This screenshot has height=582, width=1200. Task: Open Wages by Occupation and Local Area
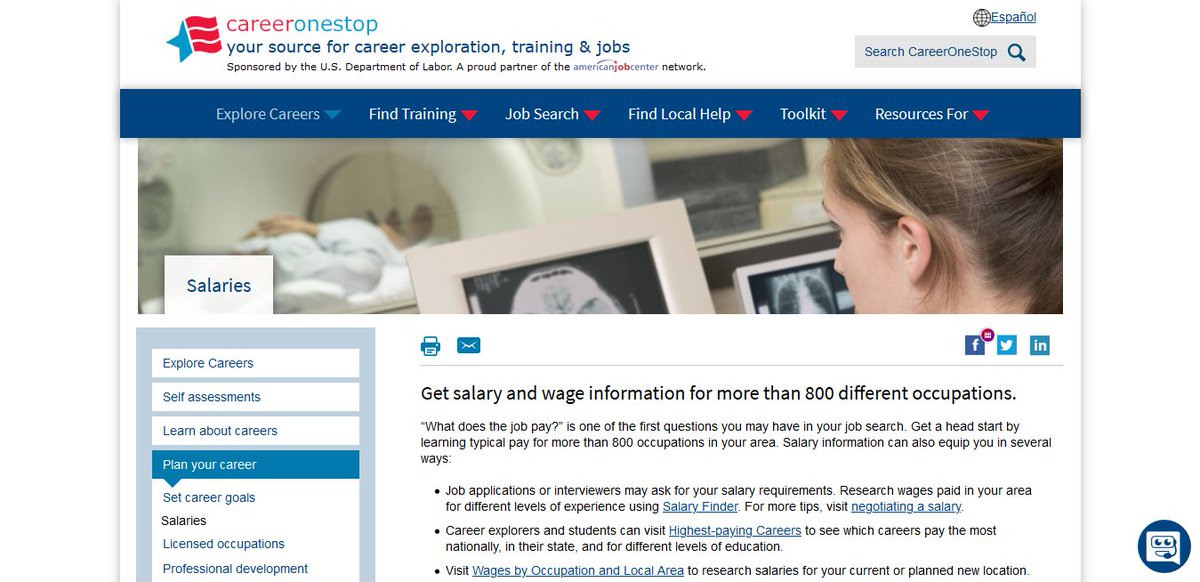click(578, 571)
